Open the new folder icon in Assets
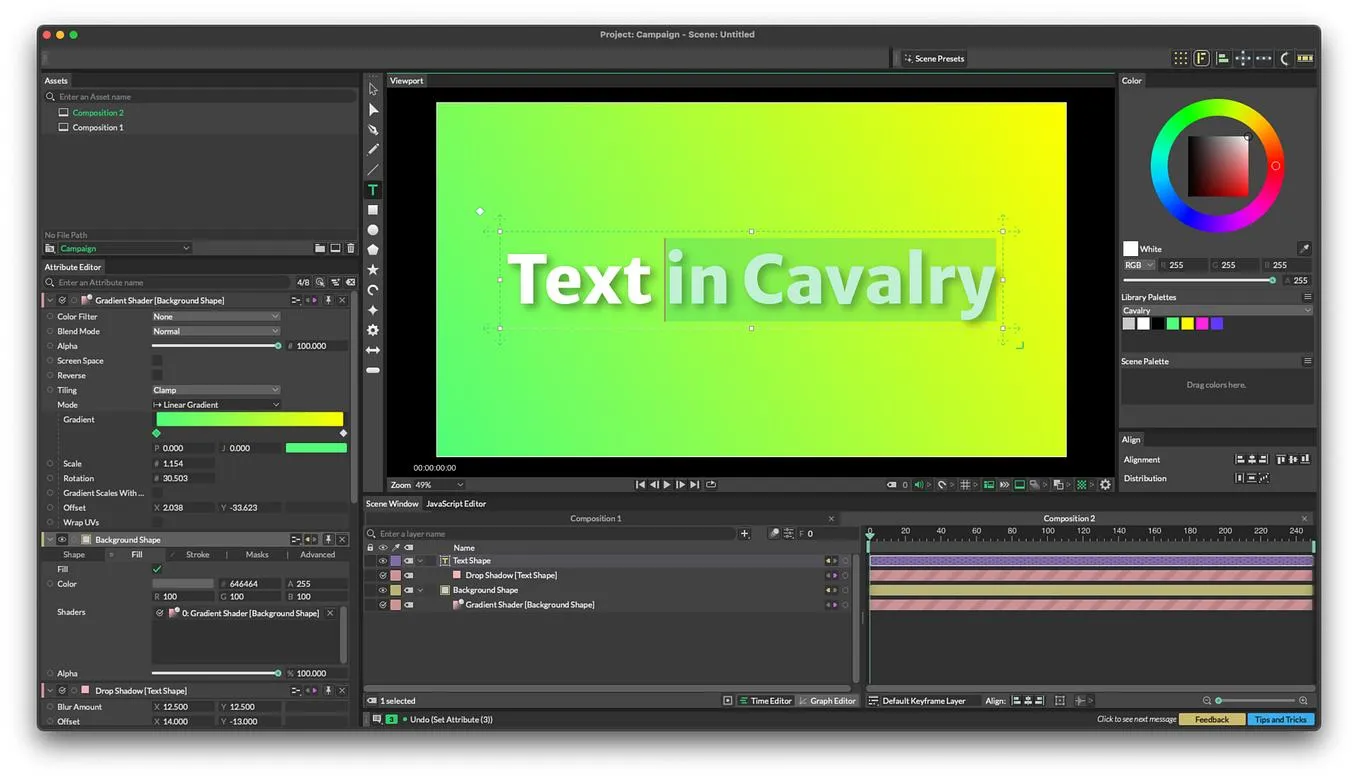The height and width of the screenshot is (780, 1358). pos(320,248)
